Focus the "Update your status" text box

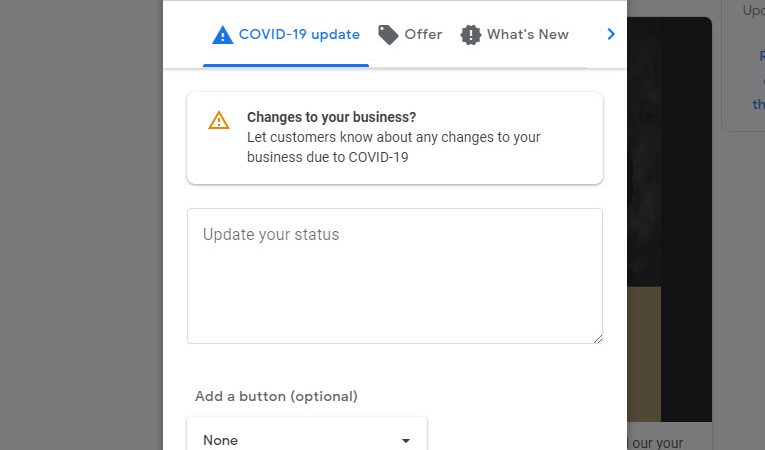click(x=394, y=275)
